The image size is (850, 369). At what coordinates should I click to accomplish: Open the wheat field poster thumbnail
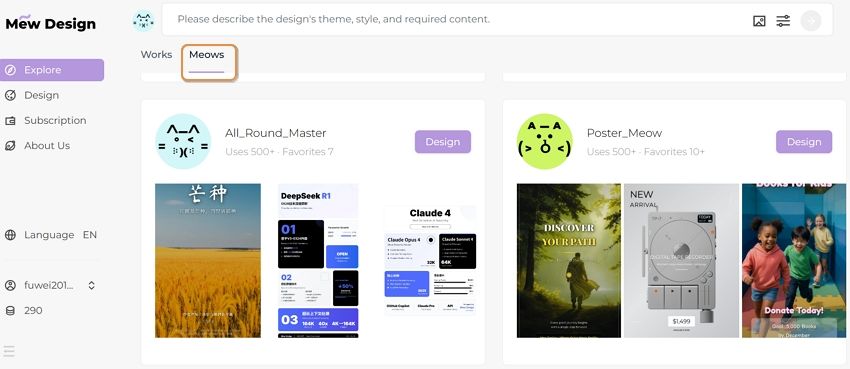point(208,261)
